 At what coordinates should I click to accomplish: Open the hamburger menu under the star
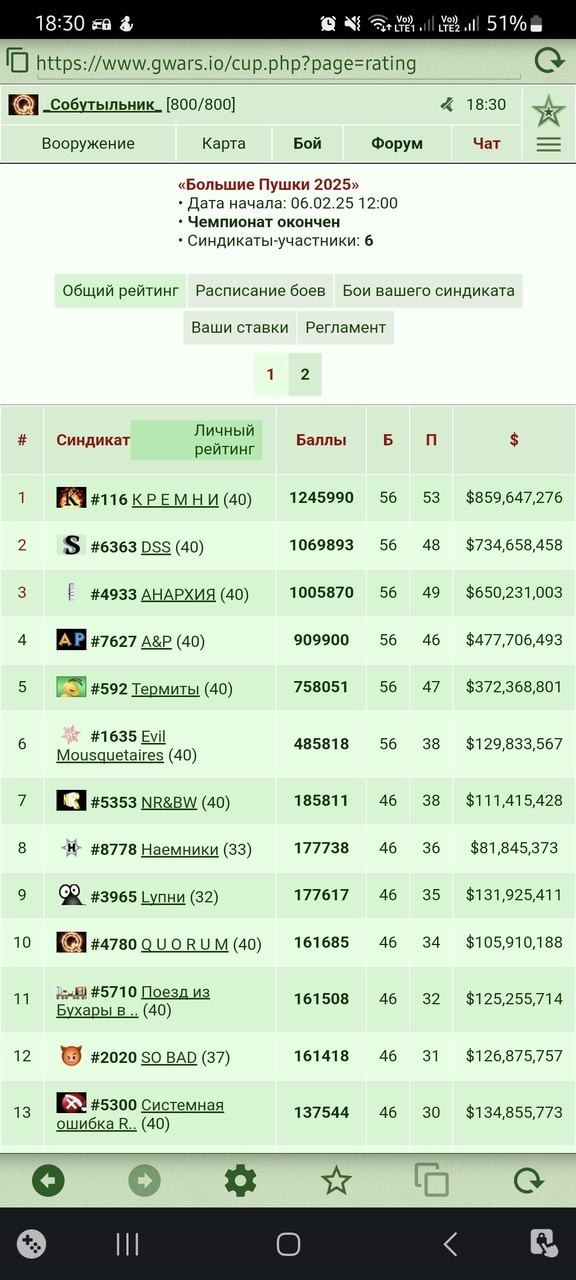pos(548,144)
